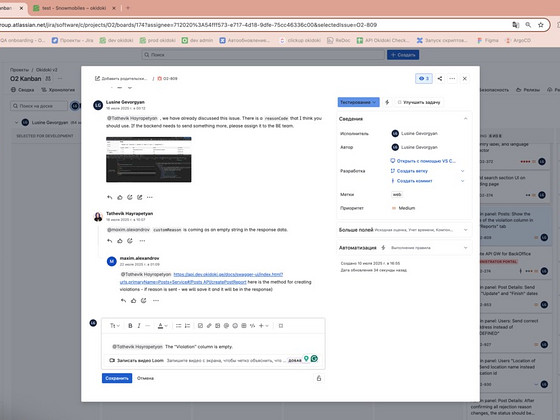Reply to Tathevik Hayrapetyan's comment
The image size is (560, 420).
(110, 241)
